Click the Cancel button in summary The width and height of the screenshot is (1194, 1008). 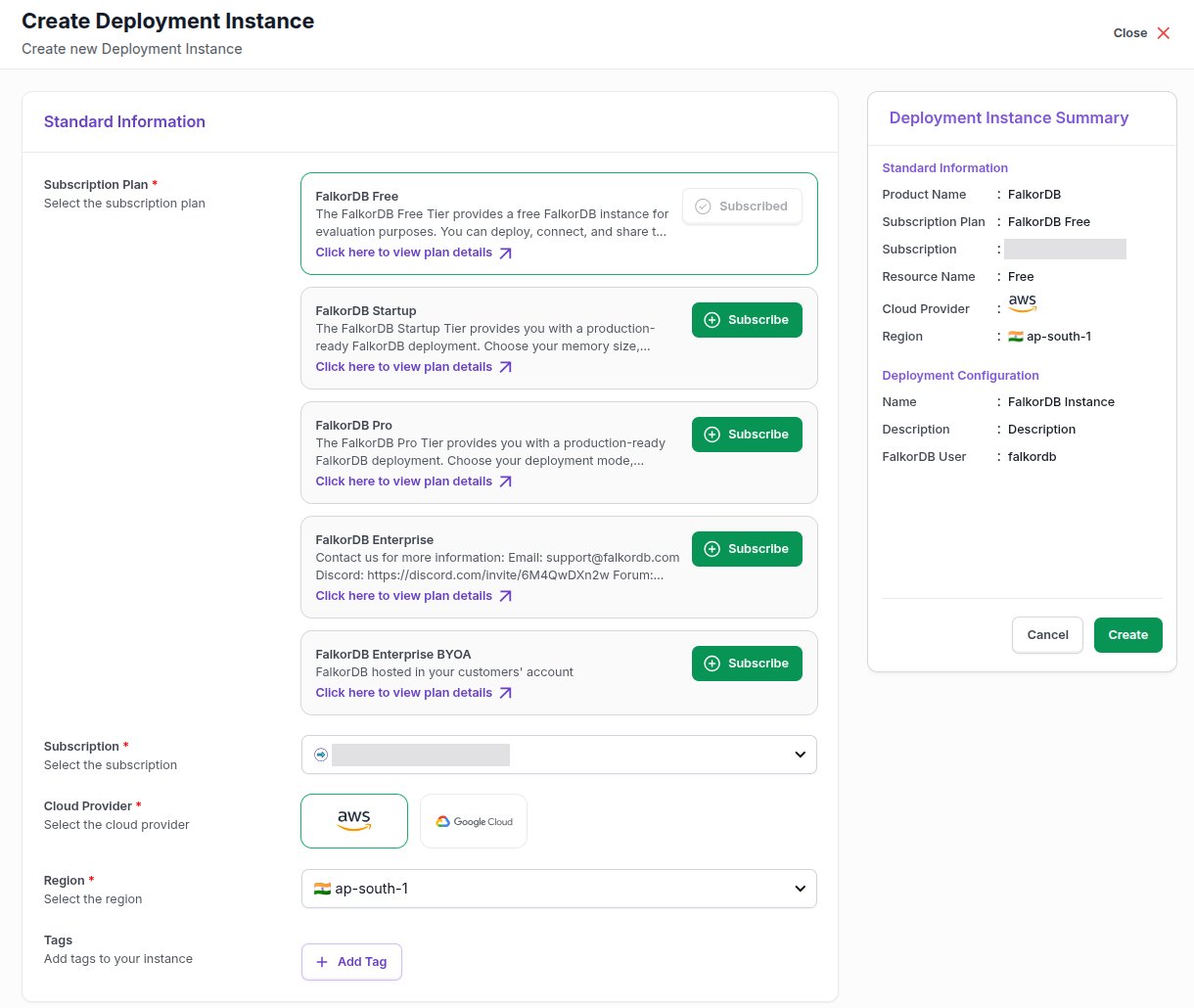tap(1047, 635)
